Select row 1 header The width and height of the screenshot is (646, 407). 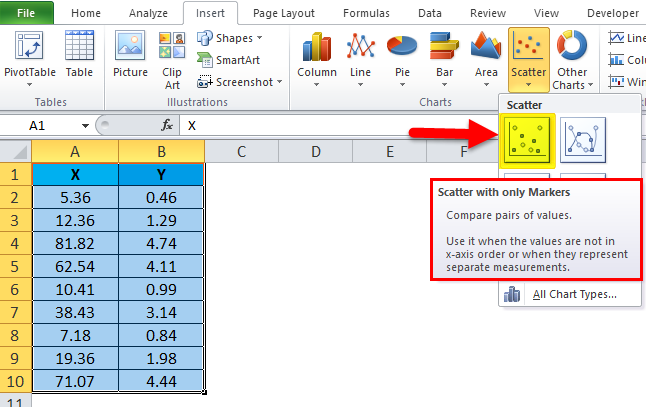tap(15, 174)
